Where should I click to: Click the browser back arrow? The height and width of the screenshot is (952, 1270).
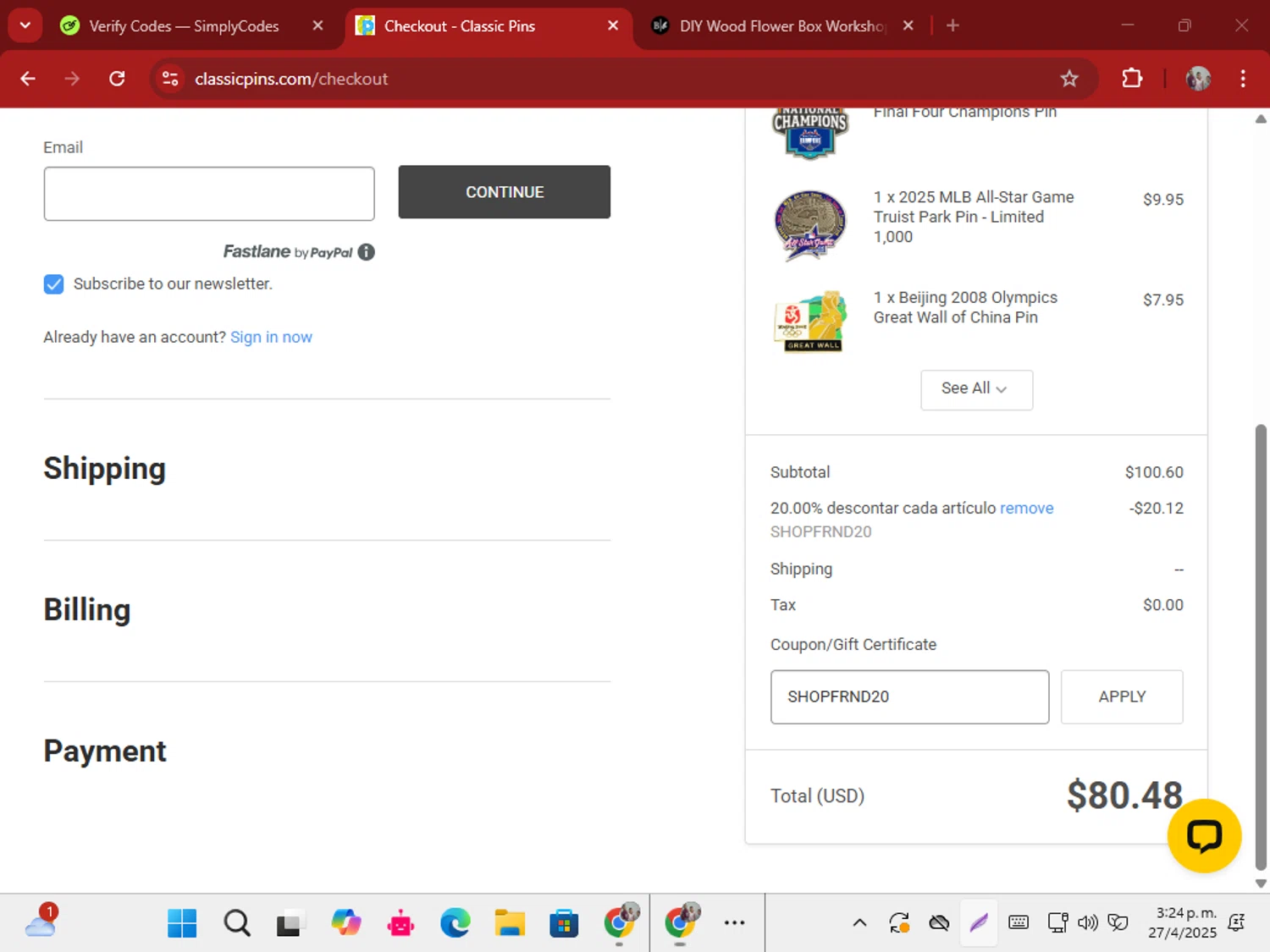28,79
